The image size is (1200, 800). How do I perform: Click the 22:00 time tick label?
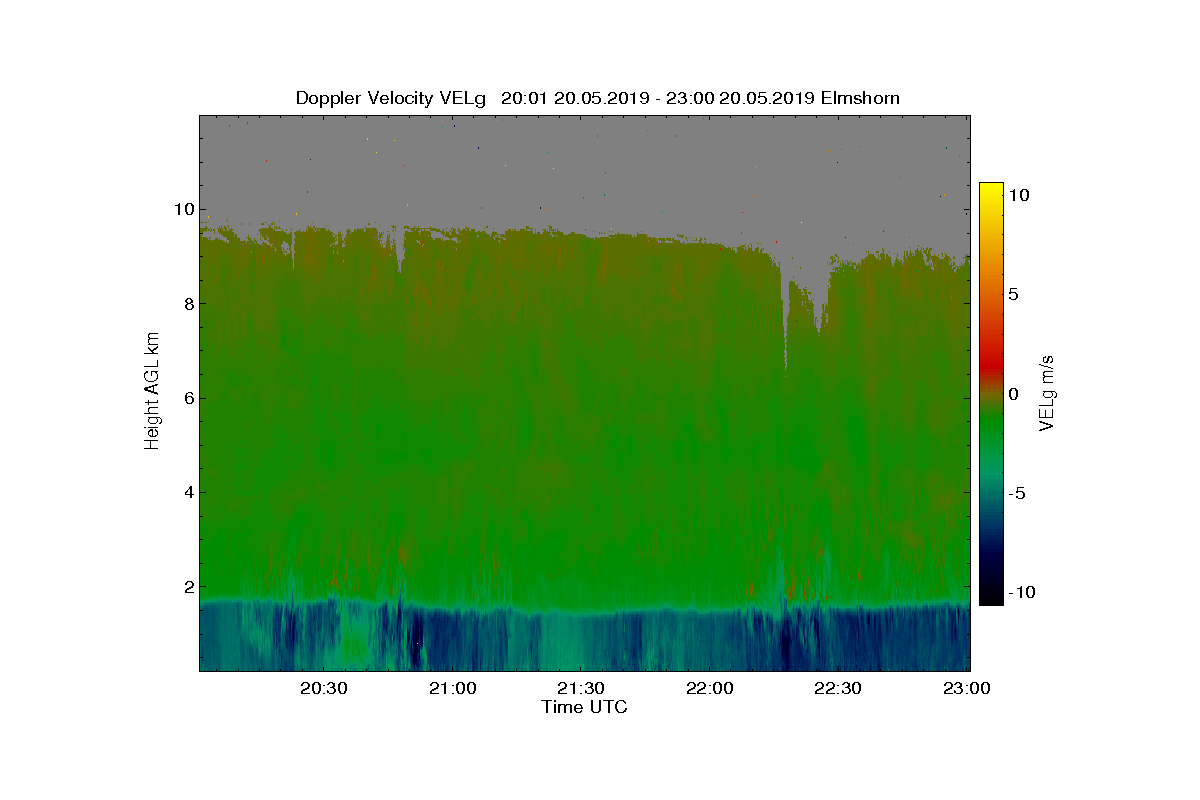coord(710,688)
